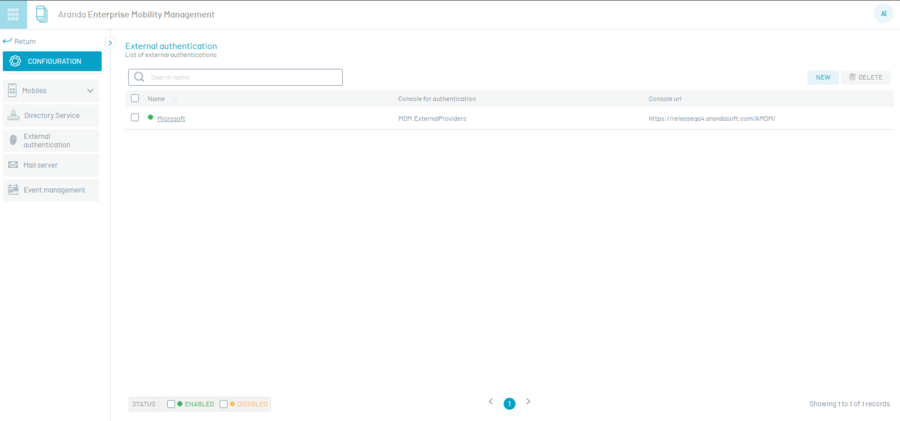Click the DELETE button
Image resolution: width=900 pixels, height=421 pixels.
(x=866, y=78)
